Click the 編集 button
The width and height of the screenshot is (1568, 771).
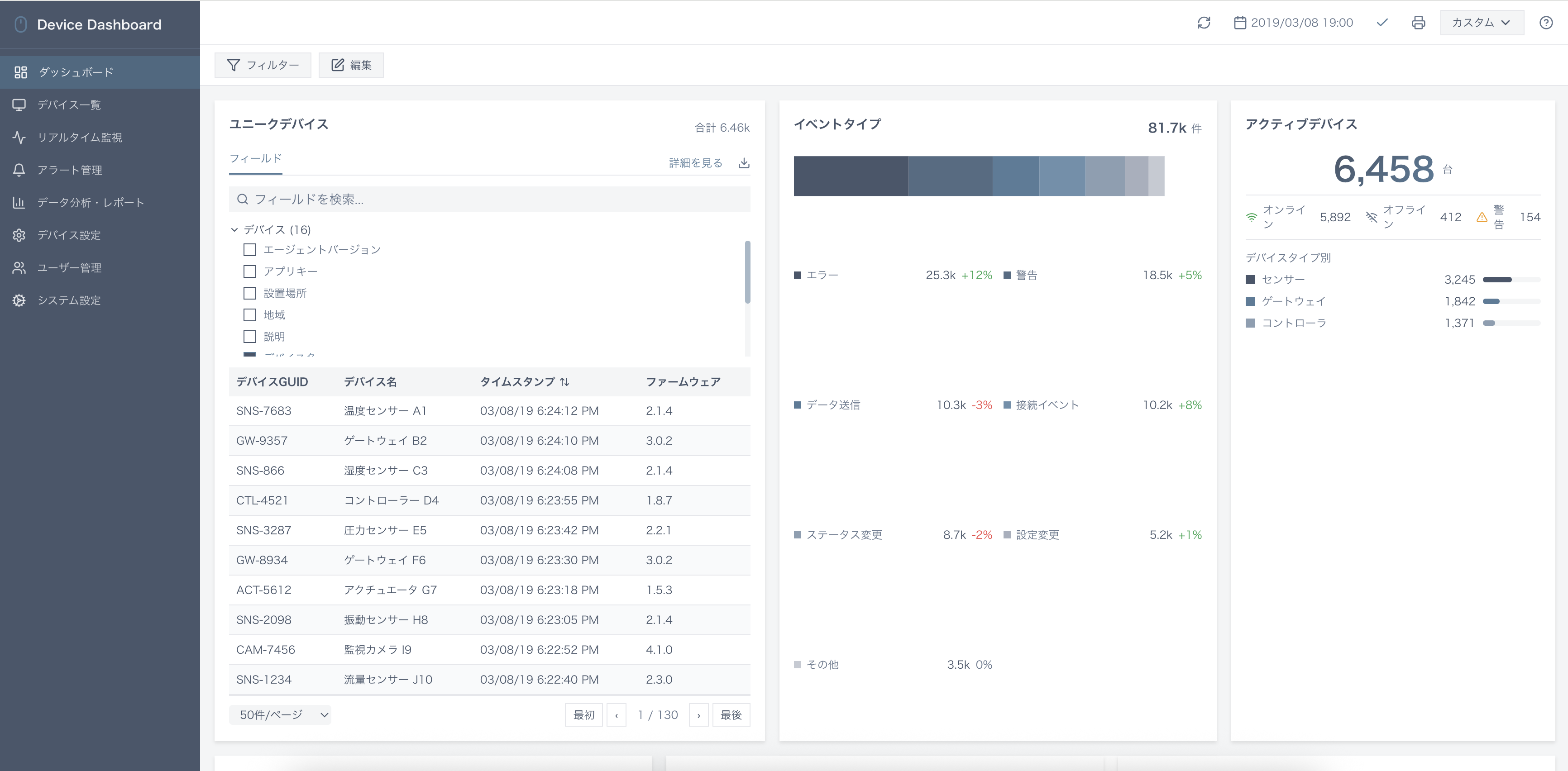click(351, 65)
